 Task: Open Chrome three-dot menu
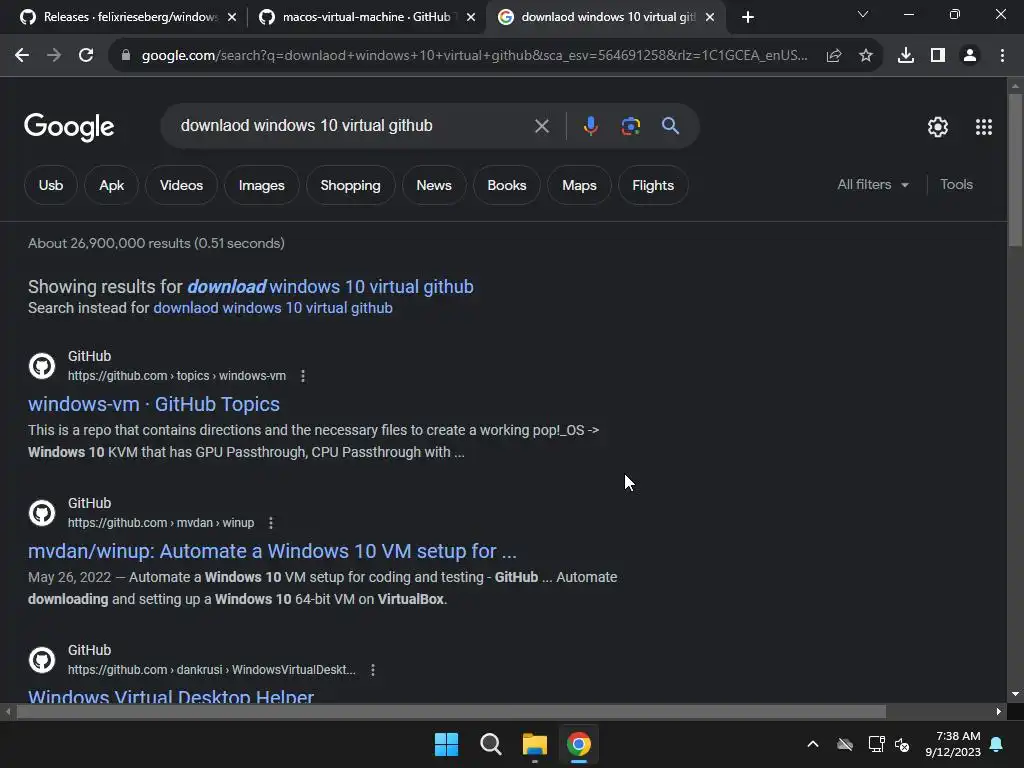click(x=1002, y=56)
